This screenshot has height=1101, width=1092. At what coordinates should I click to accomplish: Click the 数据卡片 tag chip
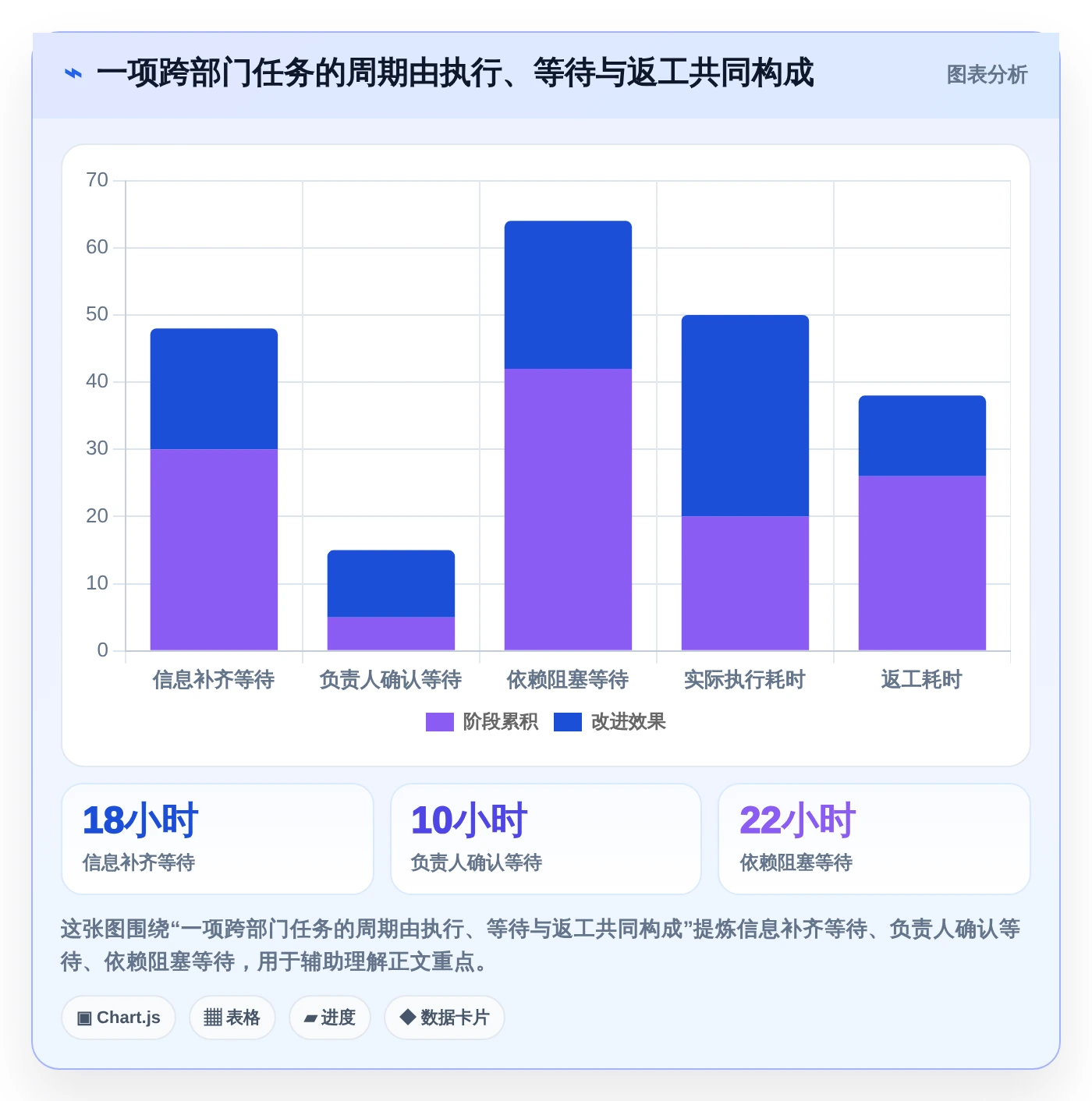pos(445,1018)
